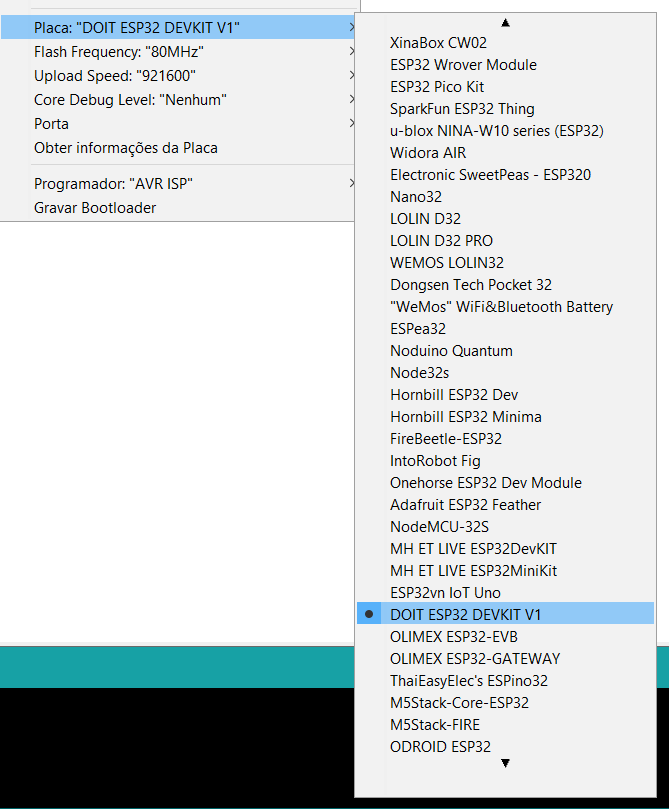Viewport: 669px width, 809px height.
Task: Select Widora AIR board
Action: [505, 153]
